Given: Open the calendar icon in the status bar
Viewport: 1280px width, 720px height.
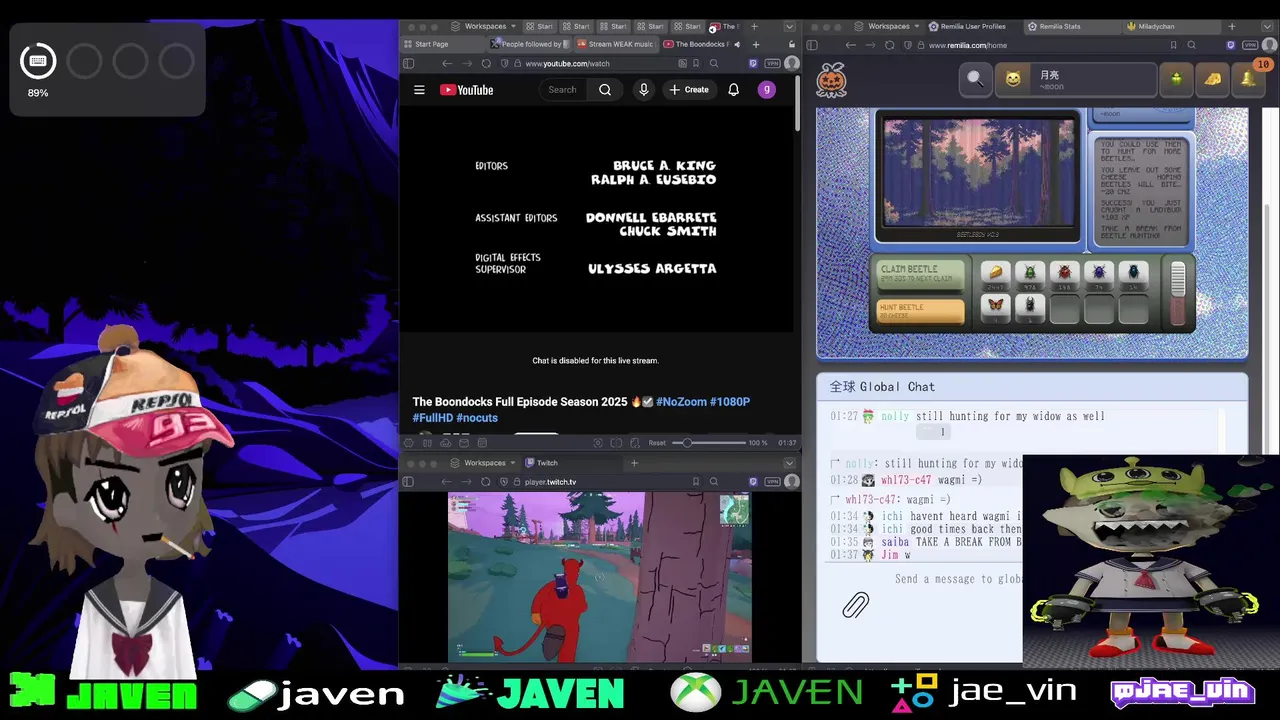Looking at the screenshot, I should point(483,443).
